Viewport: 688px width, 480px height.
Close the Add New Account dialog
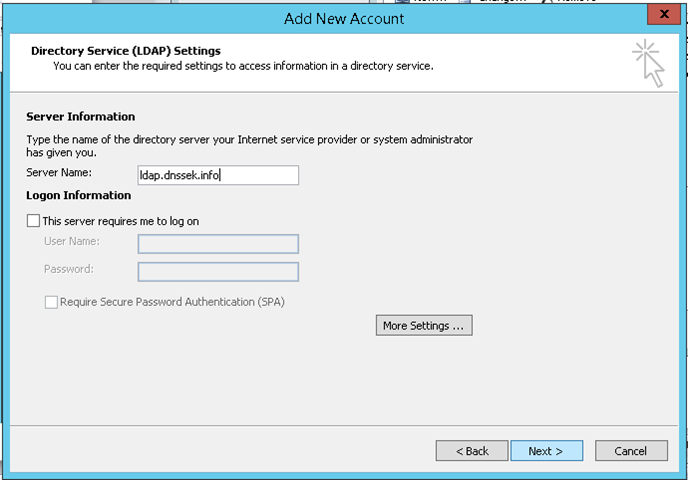658,16
